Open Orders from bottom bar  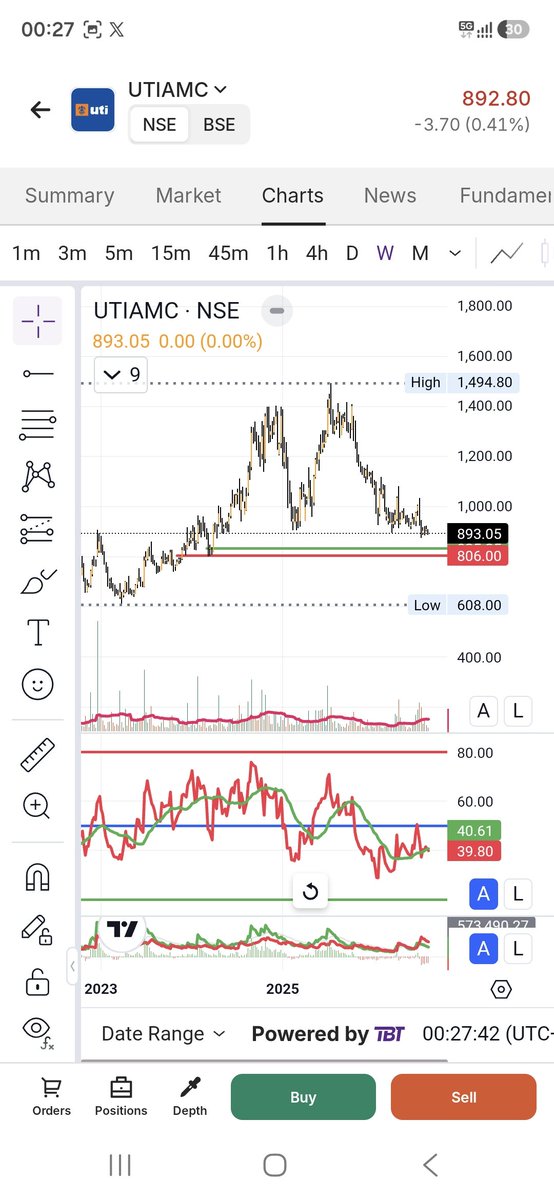pyautogui.click(x=52, y=1096)
